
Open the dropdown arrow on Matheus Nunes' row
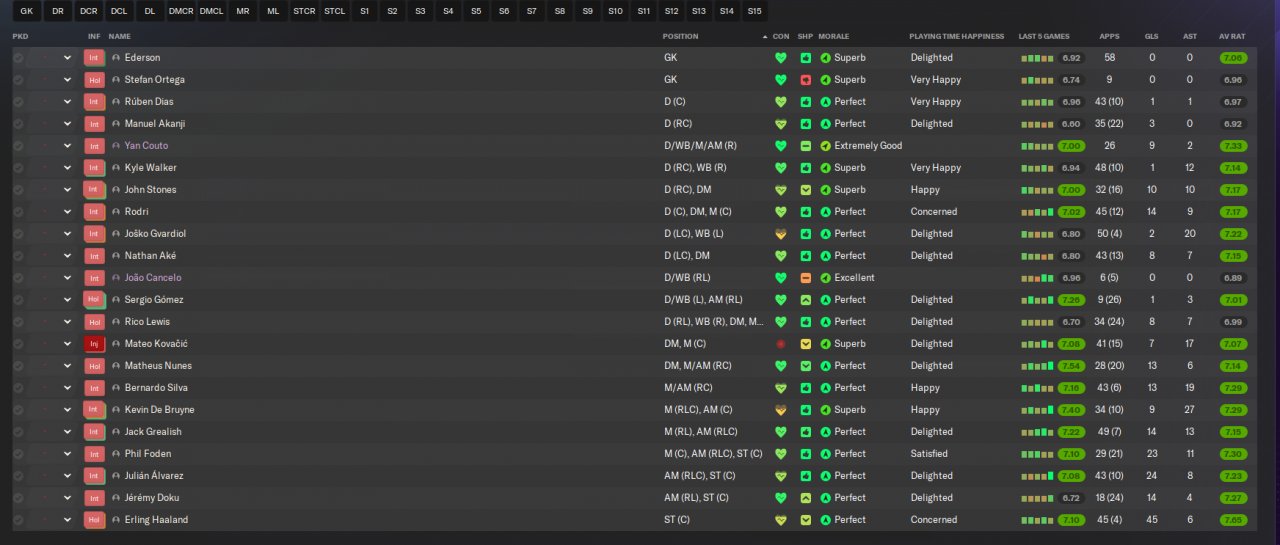click(68, 366)
